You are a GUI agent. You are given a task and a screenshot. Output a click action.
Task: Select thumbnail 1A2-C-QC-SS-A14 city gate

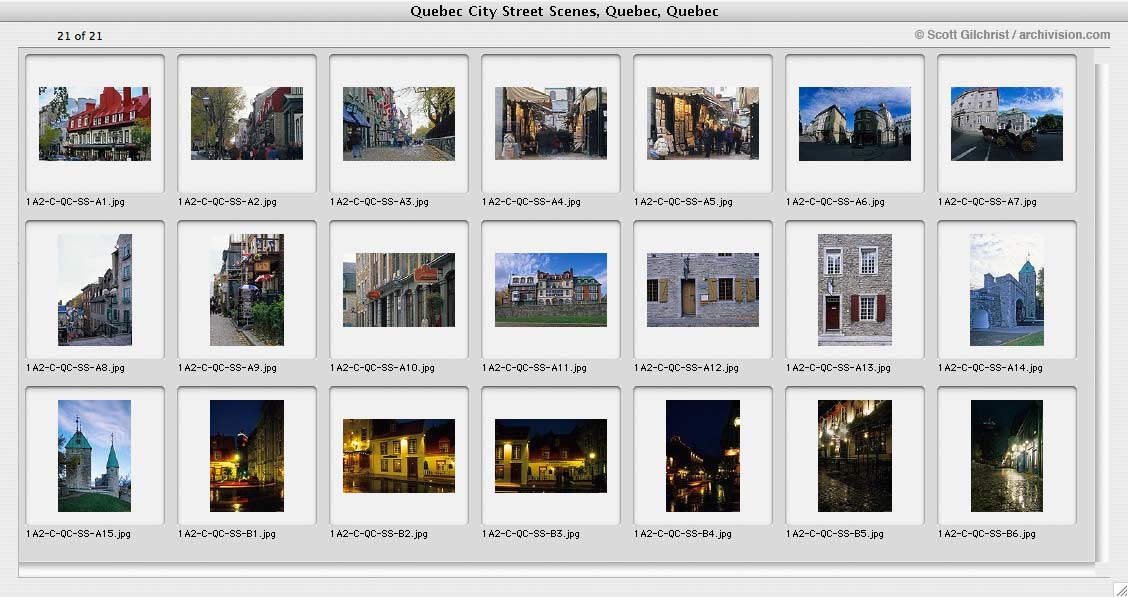pos(1007,290)
